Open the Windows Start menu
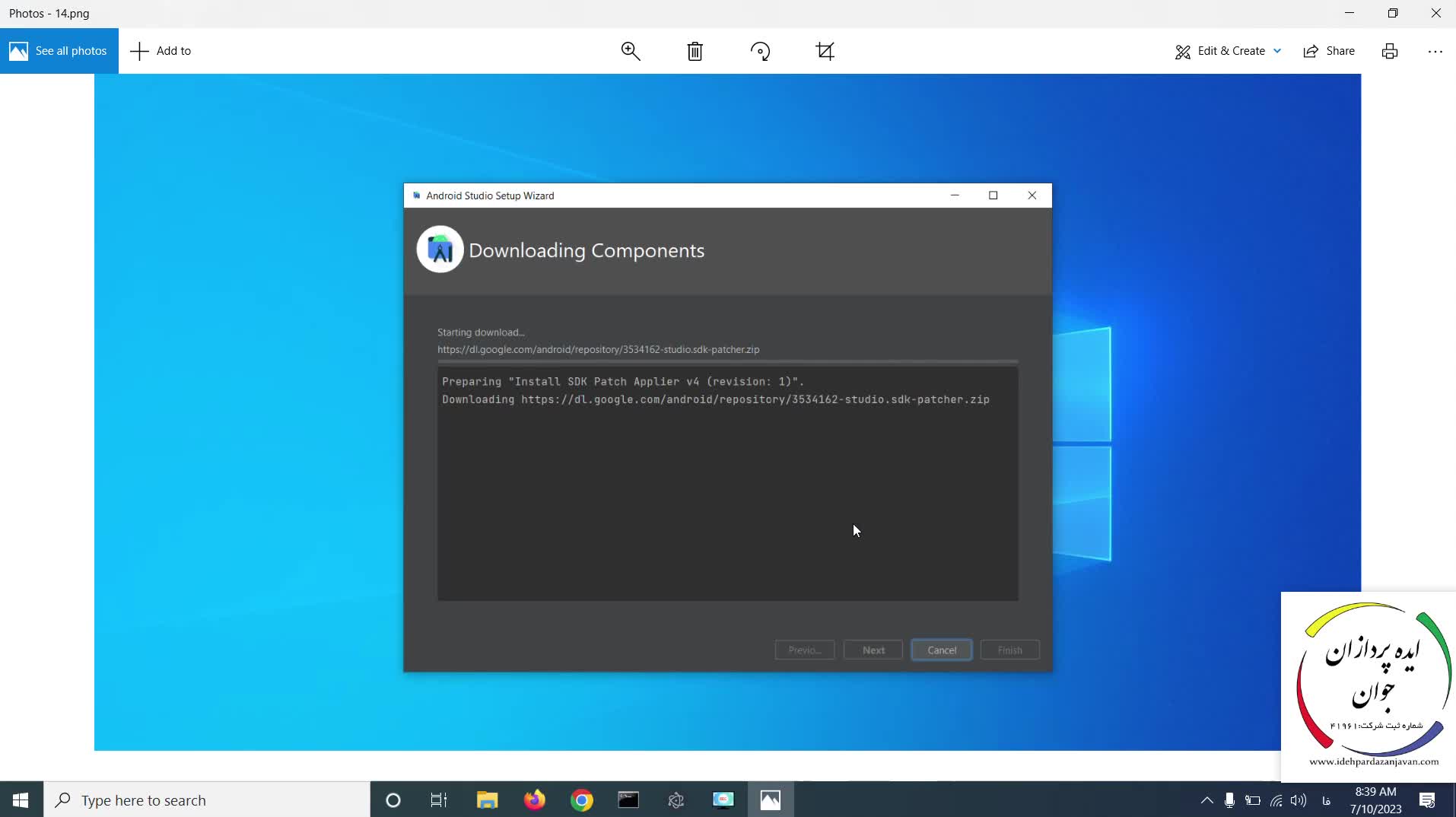Viewport: 1456px width, 817px height. [21, 800]
